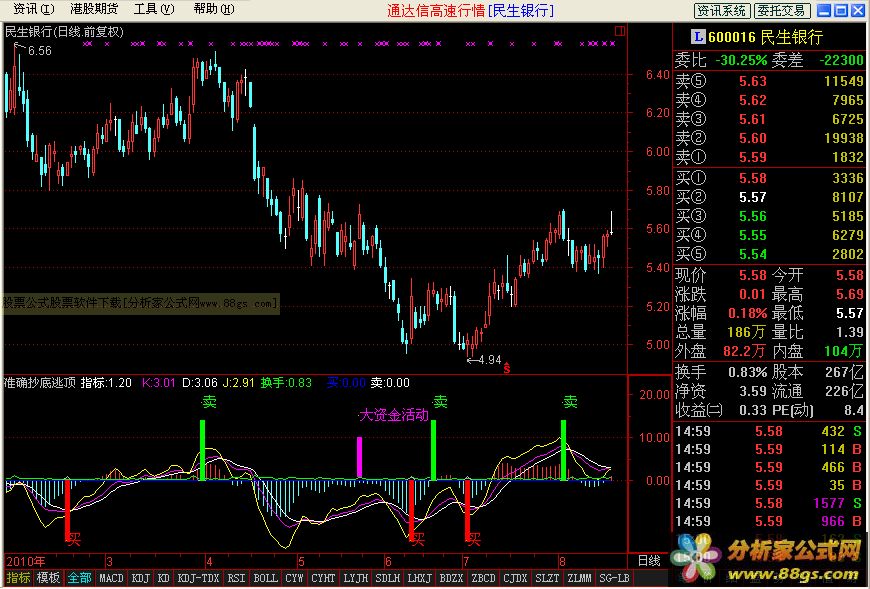Click the 准确抄底逃顶 indicator name
Image resolution: width=870 pixels, height=589 pixels.
tap(40, 383)
